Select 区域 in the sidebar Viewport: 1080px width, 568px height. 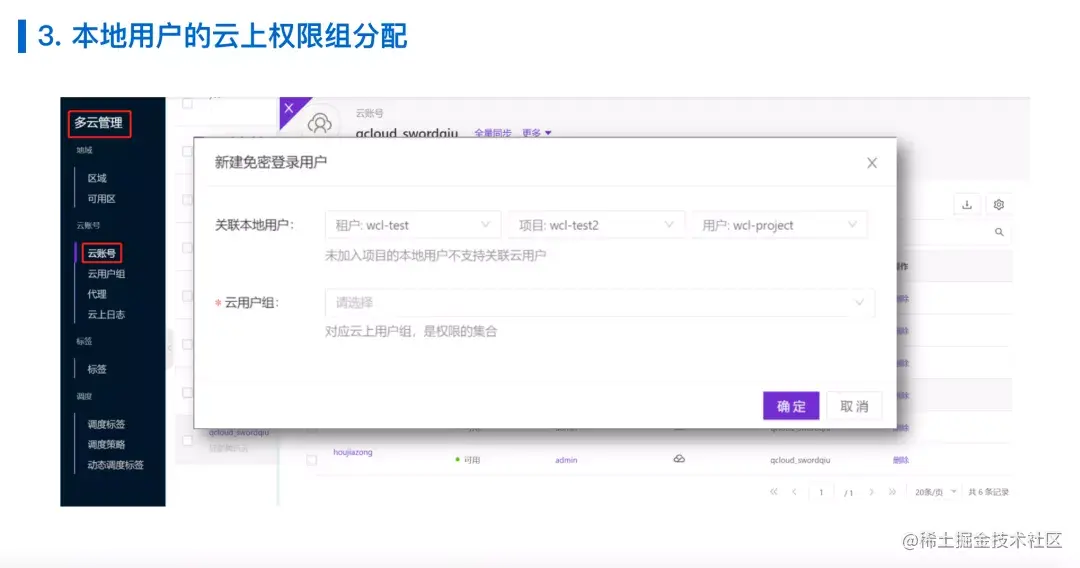pos(97,178)
